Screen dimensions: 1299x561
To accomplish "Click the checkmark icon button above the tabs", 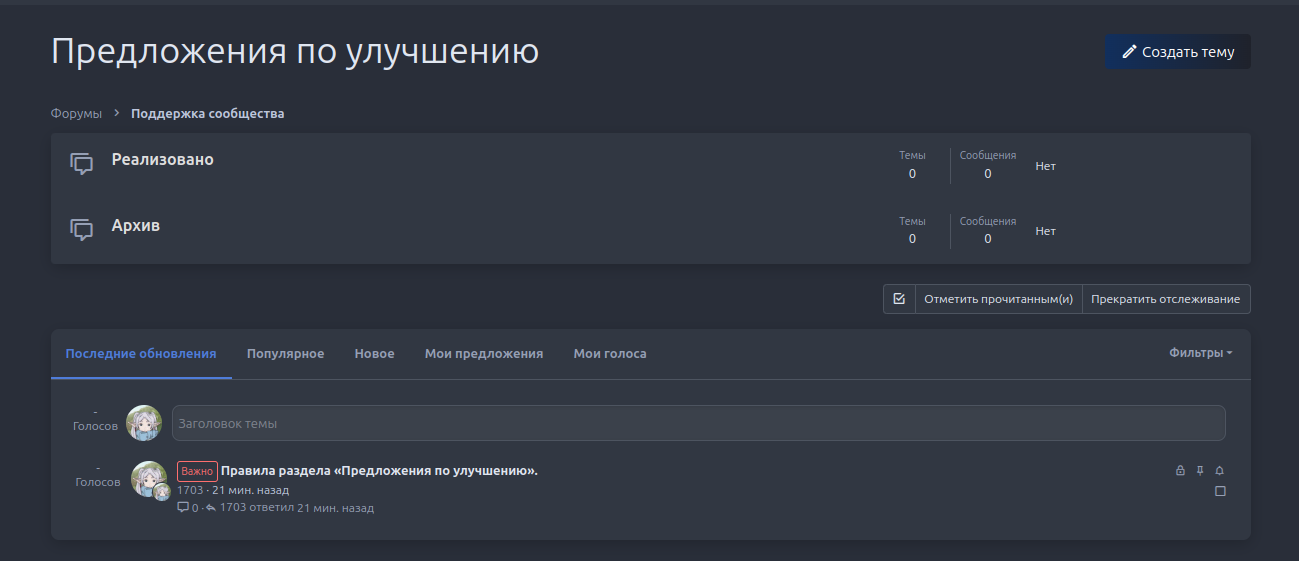I will [899, 299].
